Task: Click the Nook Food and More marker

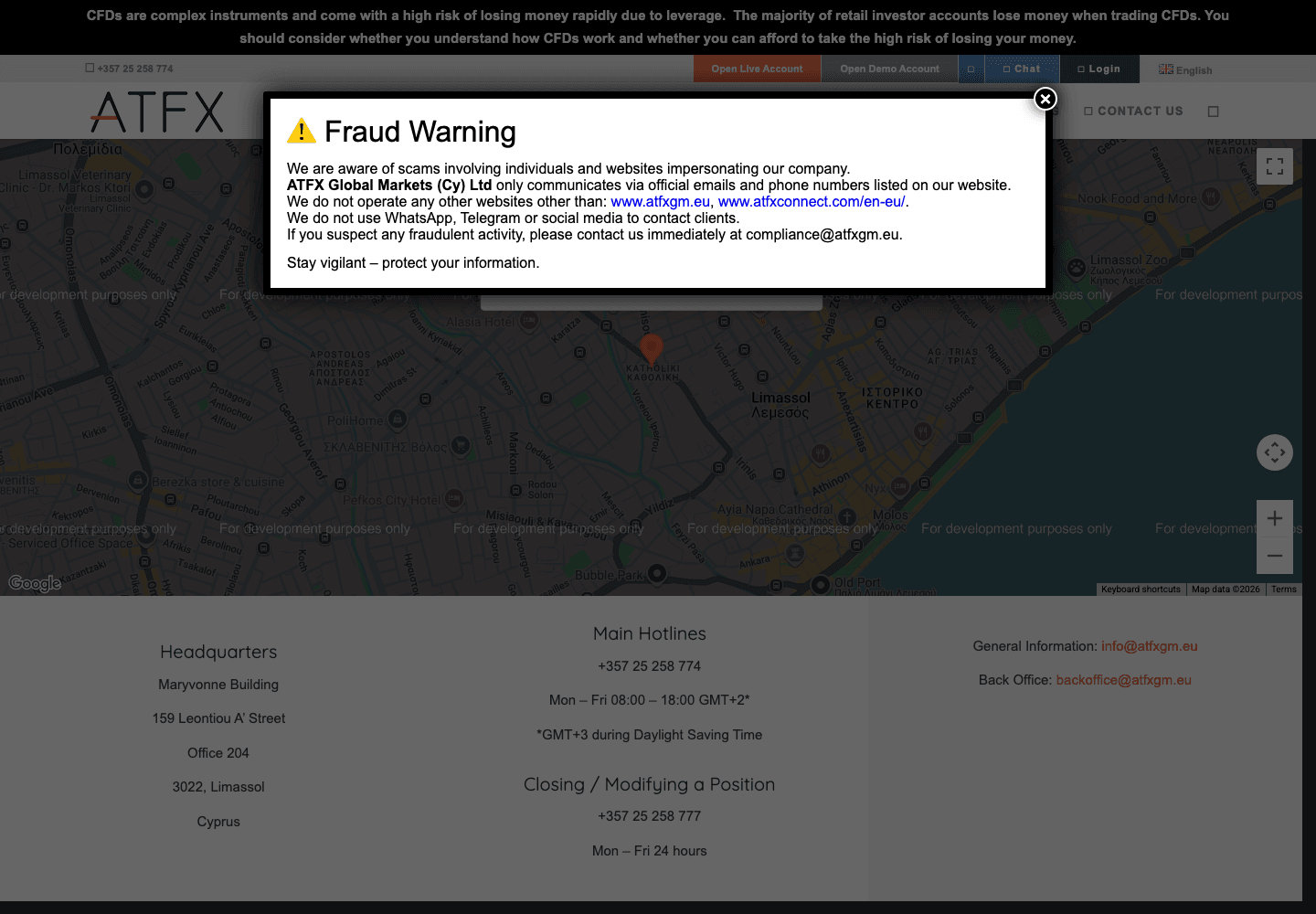Action: 1211,197
